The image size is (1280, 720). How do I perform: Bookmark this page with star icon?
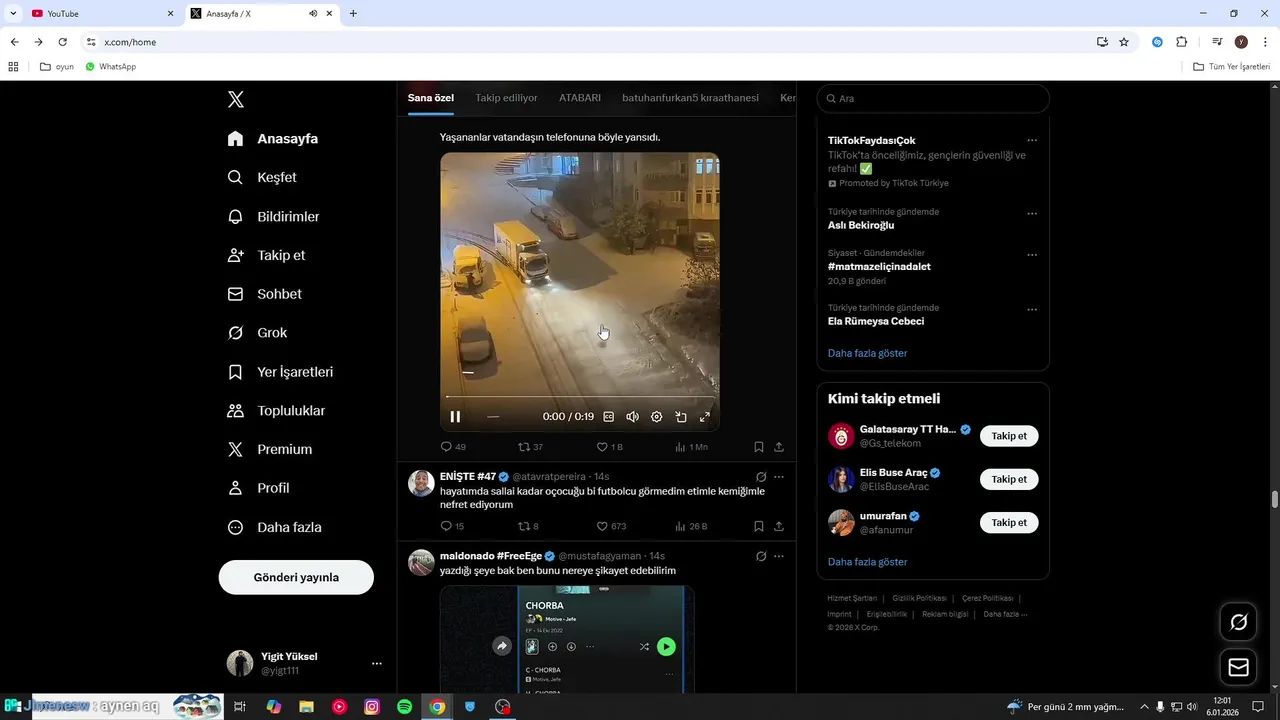(x=1124, y=42)
